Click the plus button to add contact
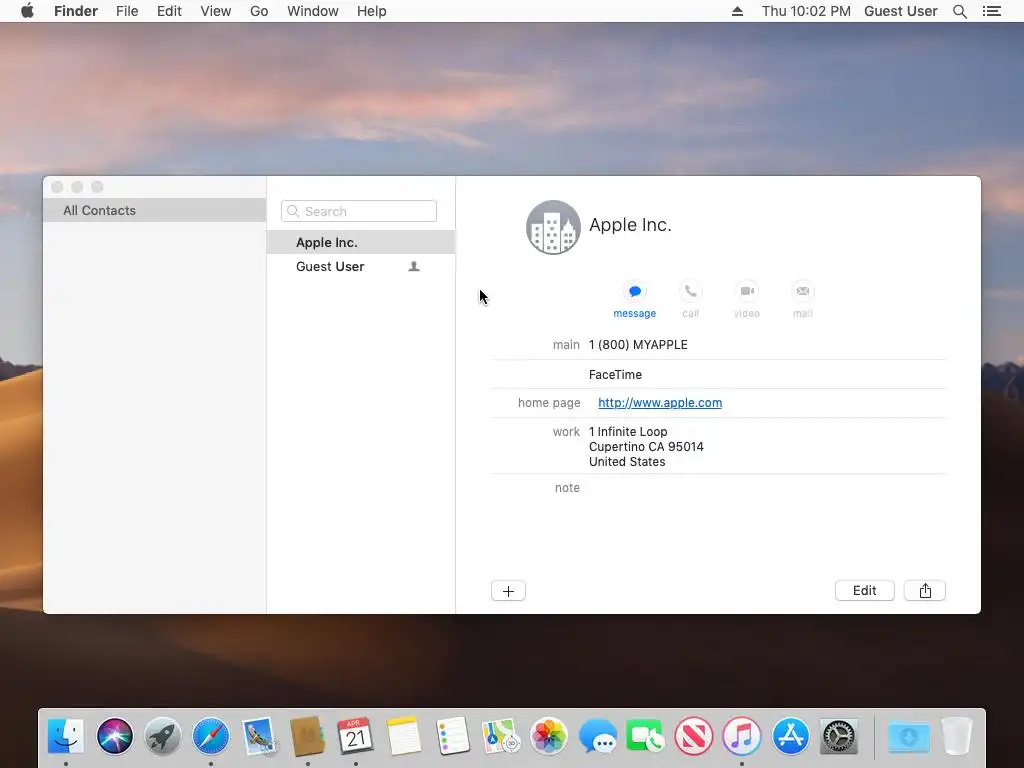Image resolution: width=1024 pixels, height=768 pixels. [508, 591]
